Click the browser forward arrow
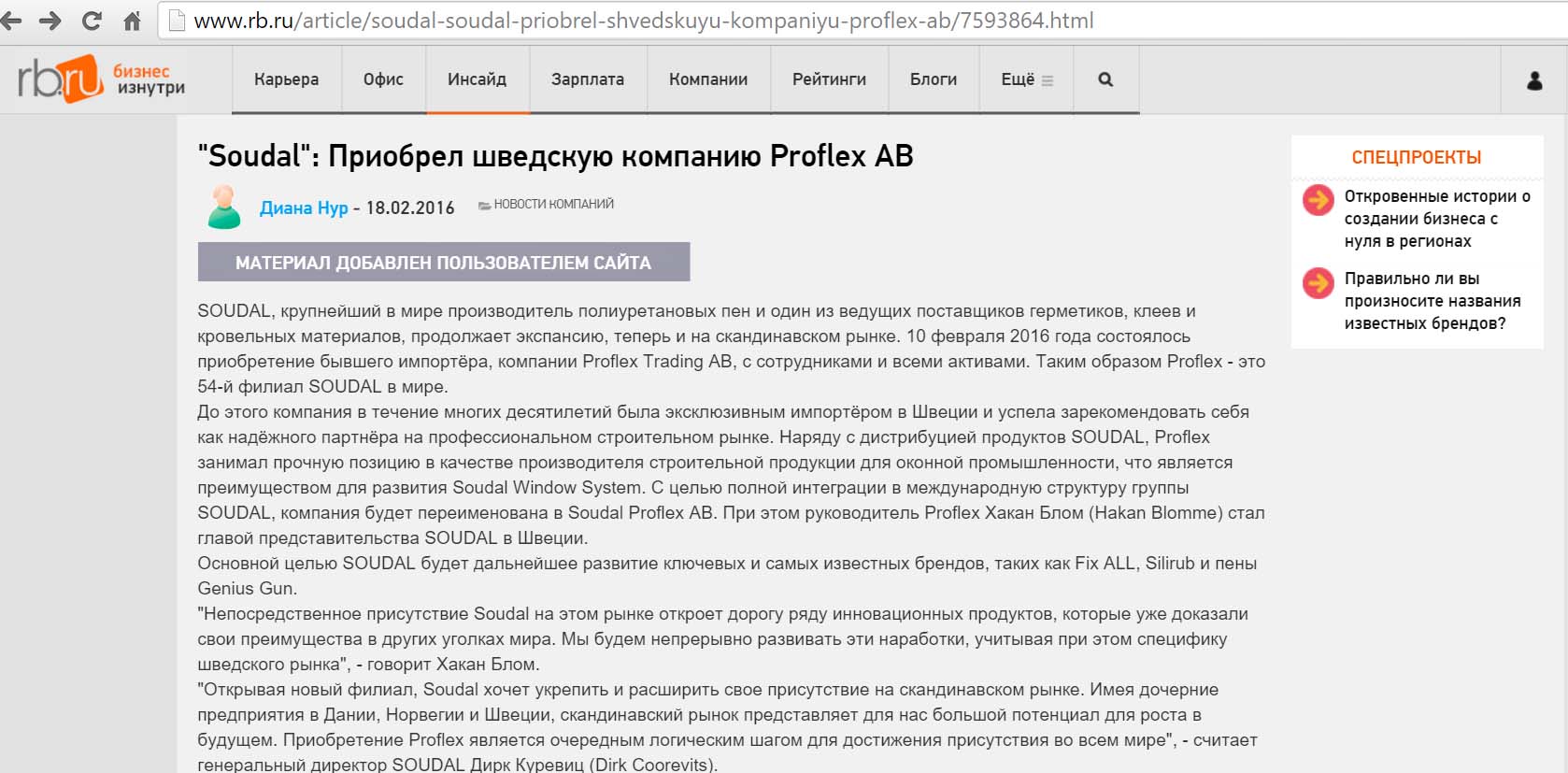This screenshot has width=1568, height=773. tap(50, 21)
